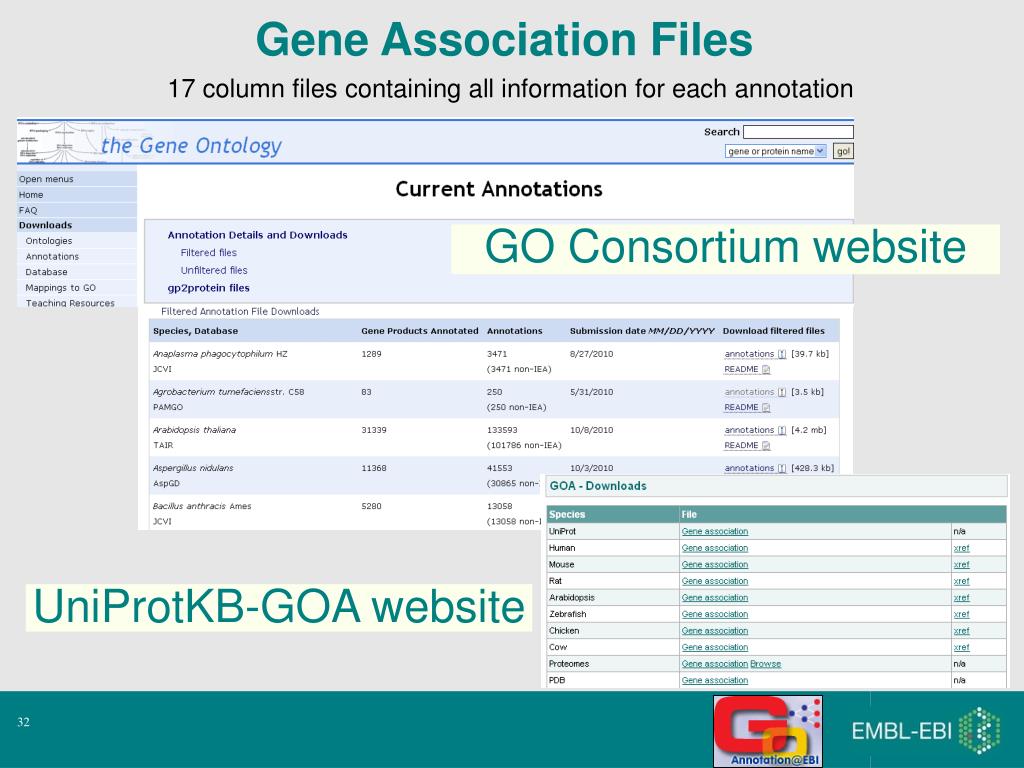Click README document icon for Arabidopsis thaliana row
The width and height of the screenshot is (1024, 768).
click(x=766, y=445)
